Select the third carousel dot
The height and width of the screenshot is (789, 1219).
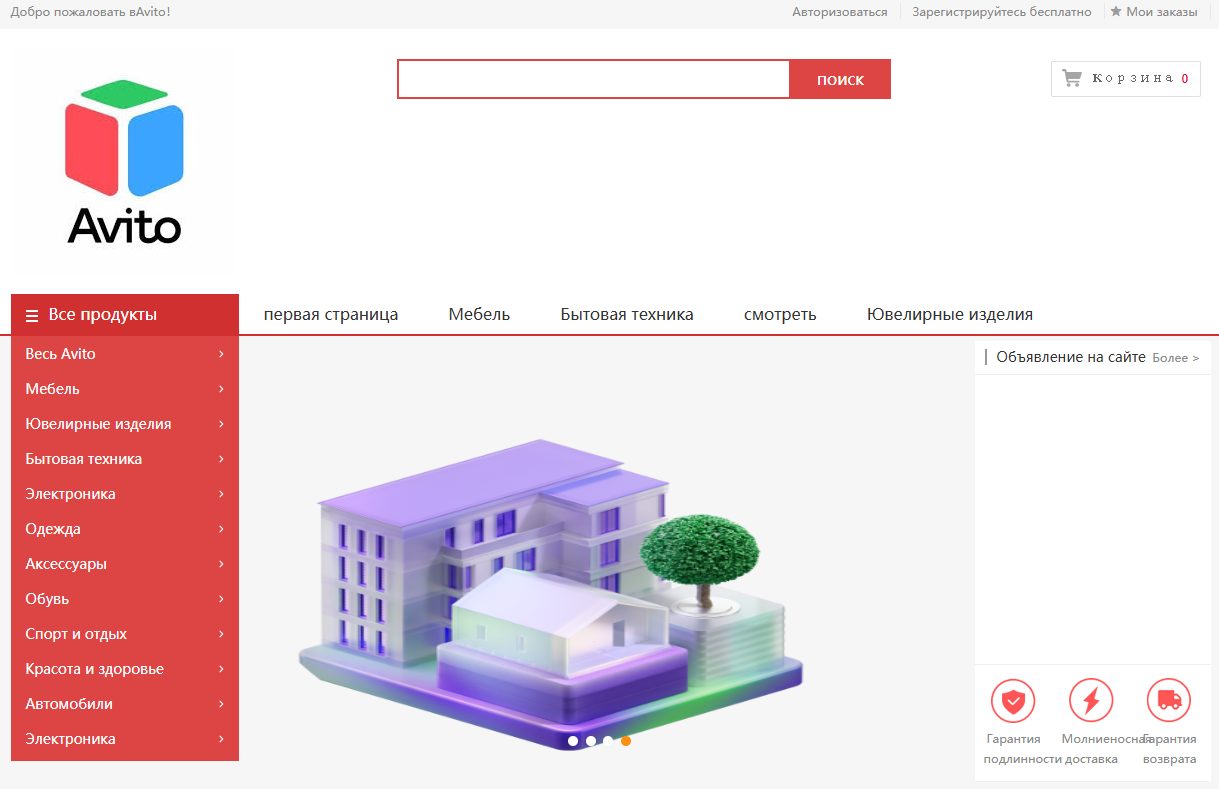click(608, 741)
